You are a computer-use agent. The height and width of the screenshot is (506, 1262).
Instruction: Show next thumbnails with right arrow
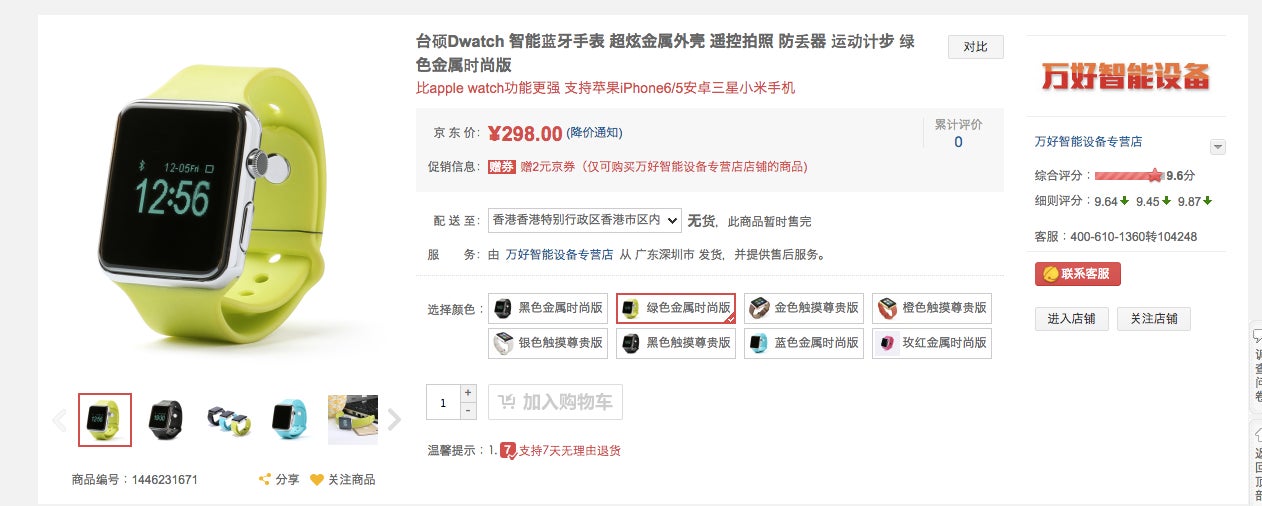coord(394,420)
